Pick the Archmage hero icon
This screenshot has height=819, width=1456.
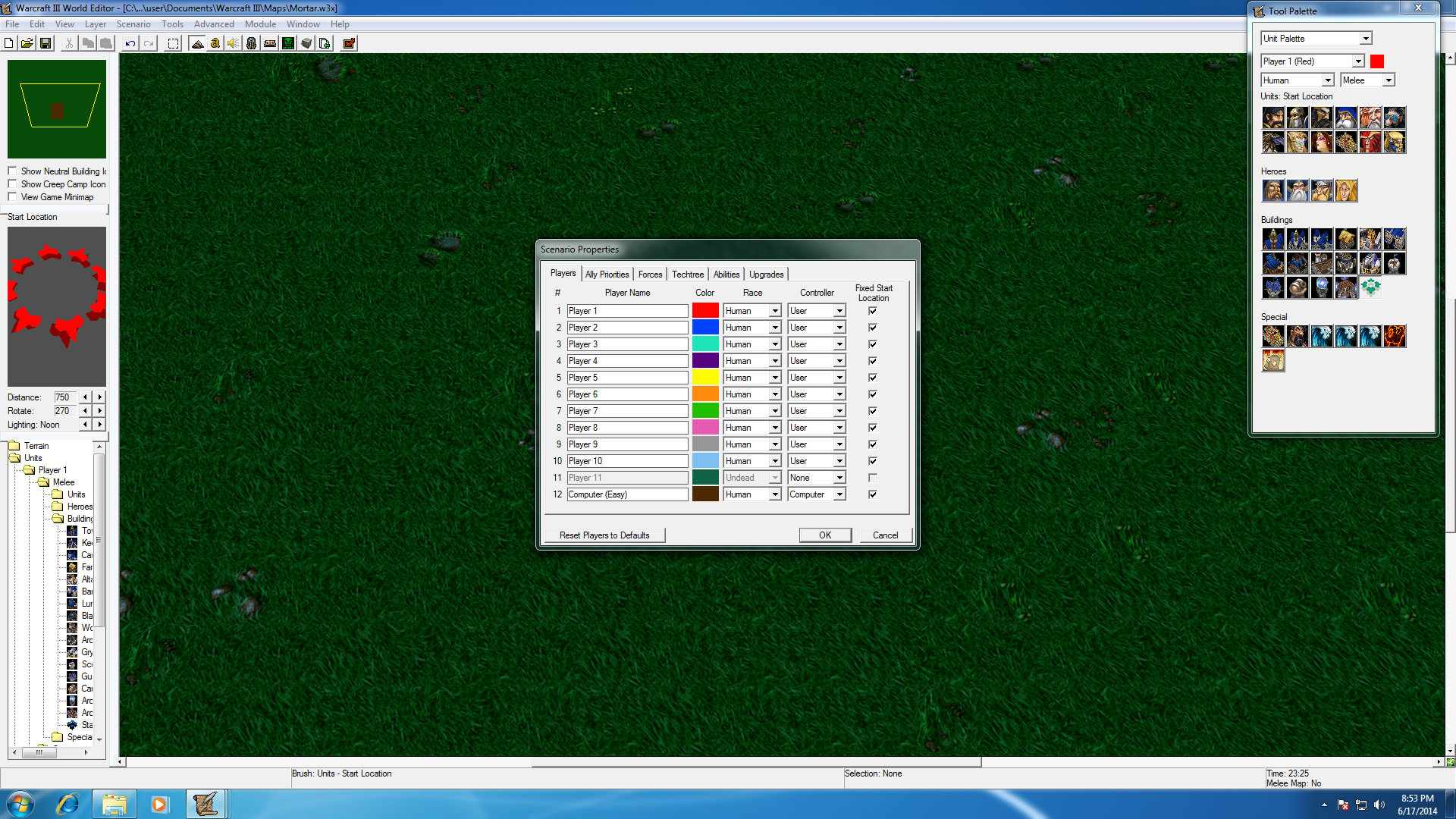(1298, 190)
